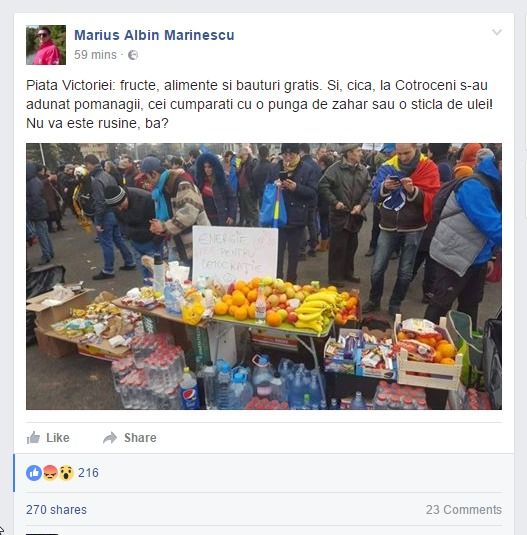View the 216 reactions count

pos(88,473)
